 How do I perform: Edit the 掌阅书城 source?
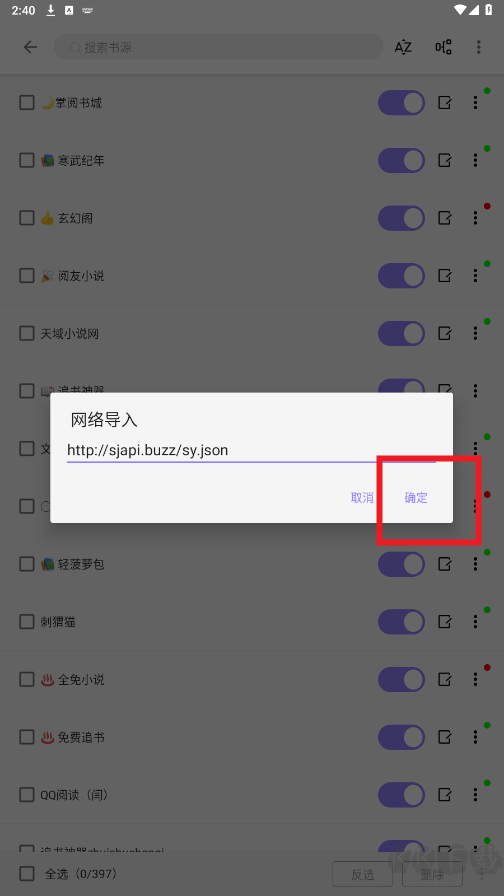pyautogui.click(x=445, y=103)
